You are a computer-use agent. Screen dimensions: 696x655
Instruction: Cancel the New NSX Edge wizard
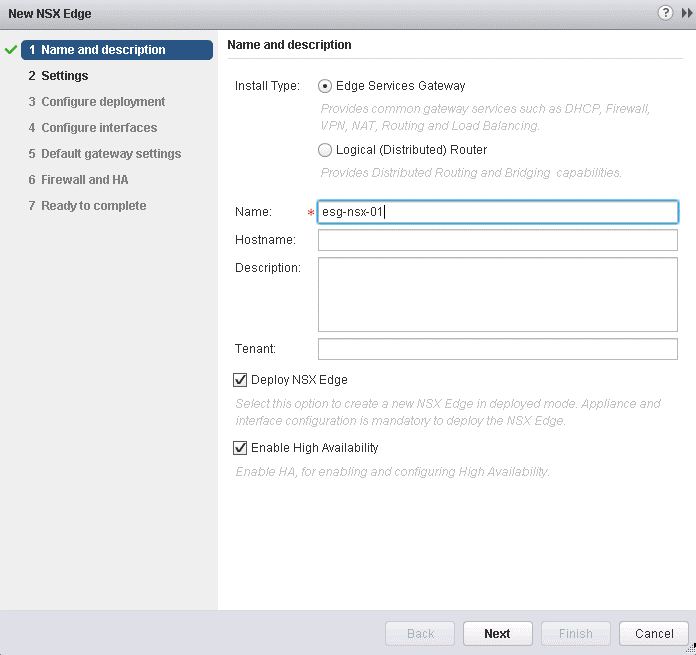tap(654, 633)
